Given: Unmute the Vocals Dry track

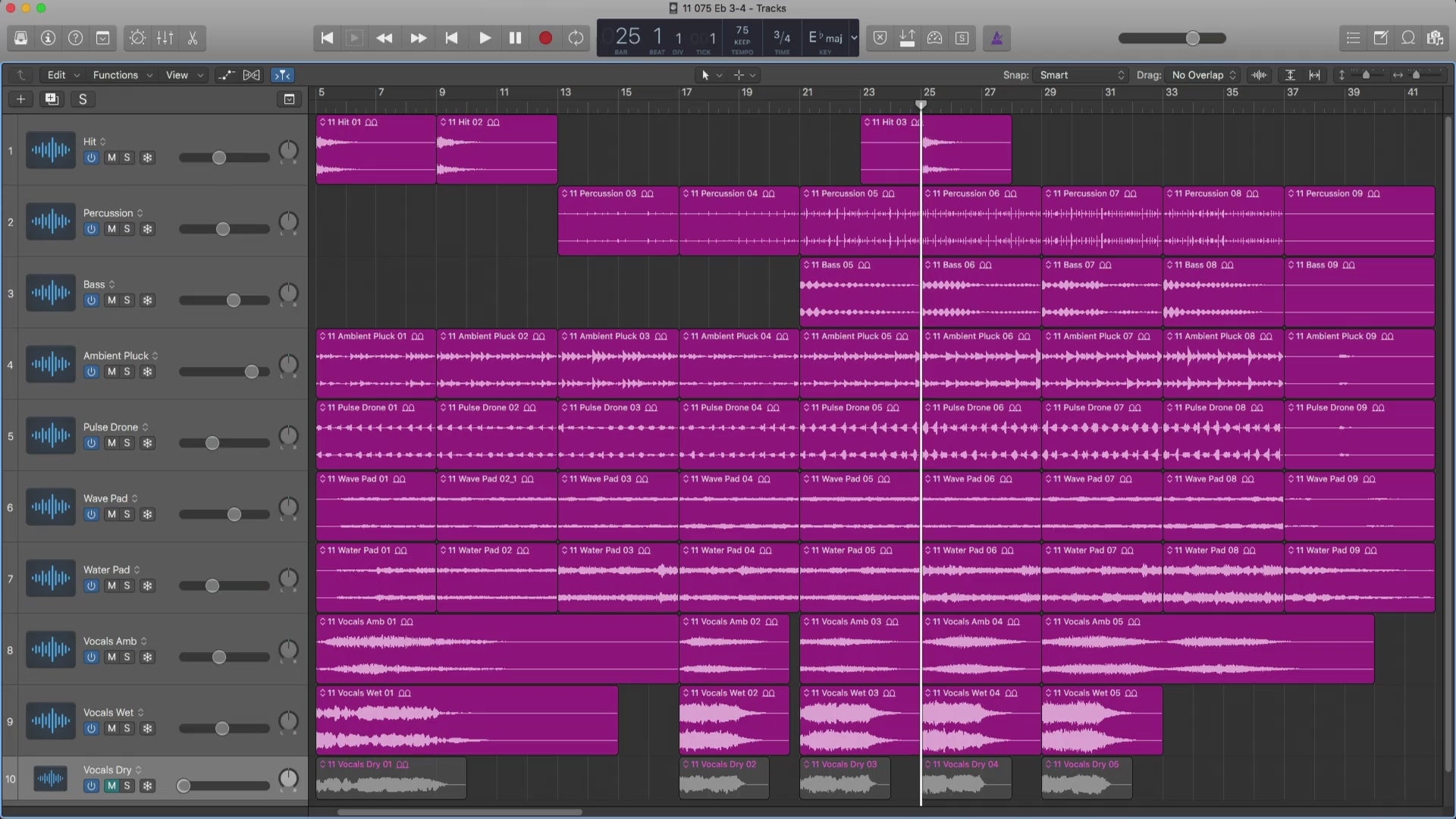Looking at the screenshot, I should click(x=111, y=786).
